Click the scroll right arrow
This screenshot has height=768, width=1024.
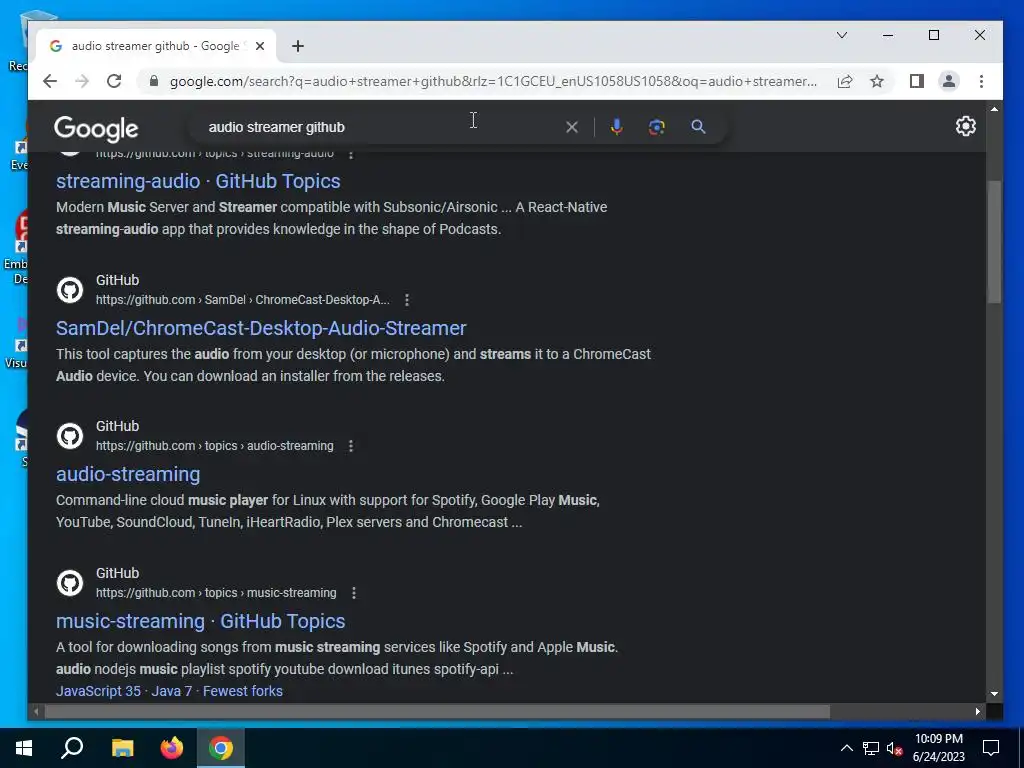pyautogui.click(x=978, y=711)
